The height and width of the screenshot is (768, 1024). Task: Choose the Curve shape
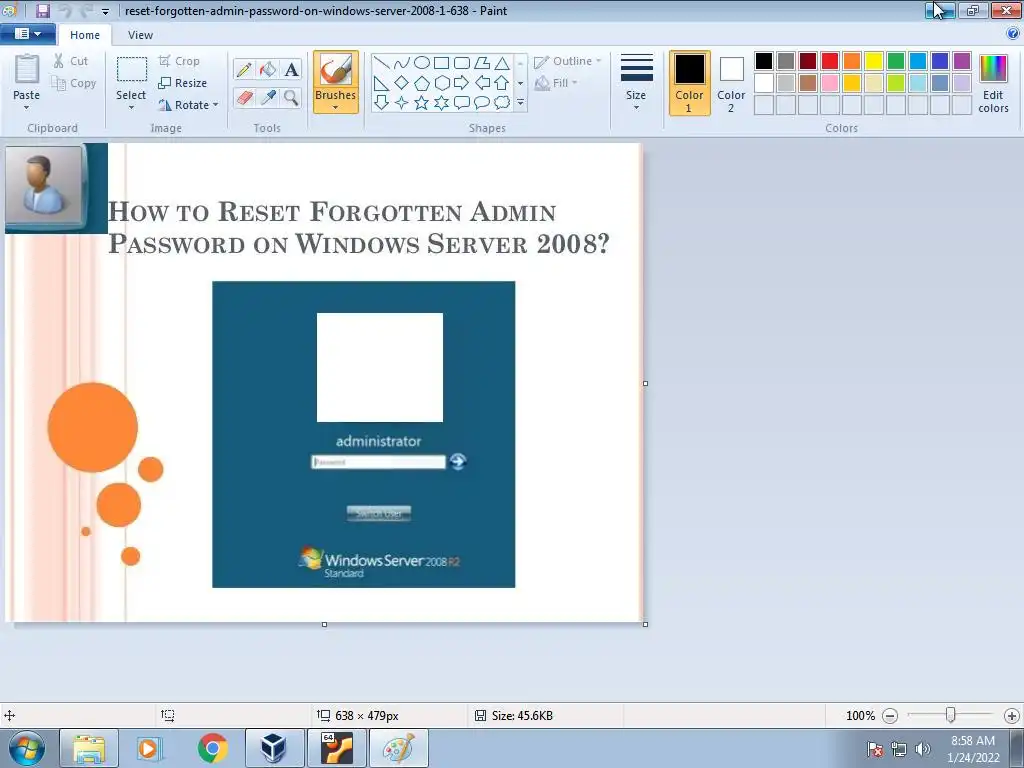pyautogui.click(x=402, y=63)
